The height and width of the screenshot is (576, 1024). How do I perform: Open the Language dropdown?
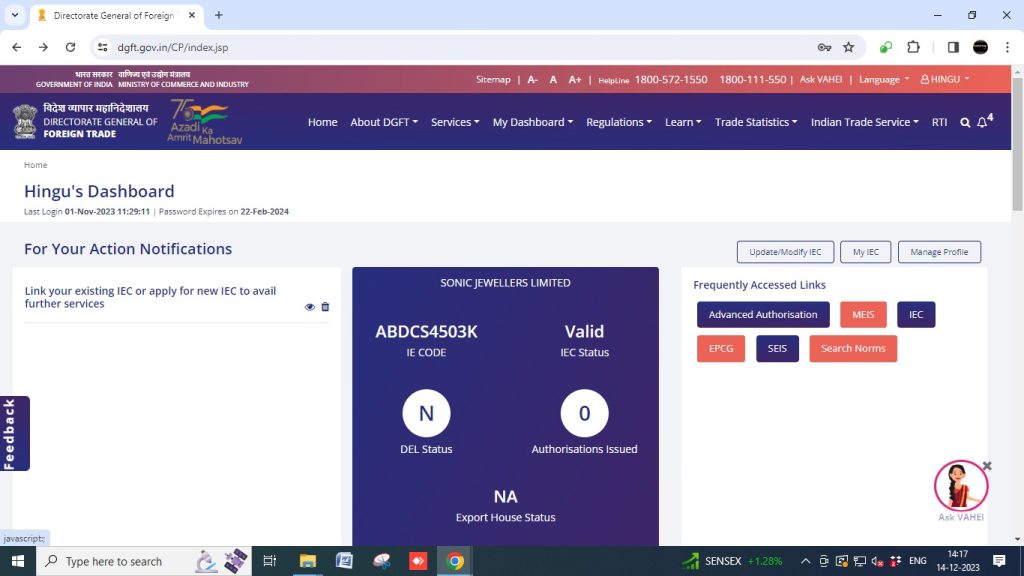pos(884,79)
